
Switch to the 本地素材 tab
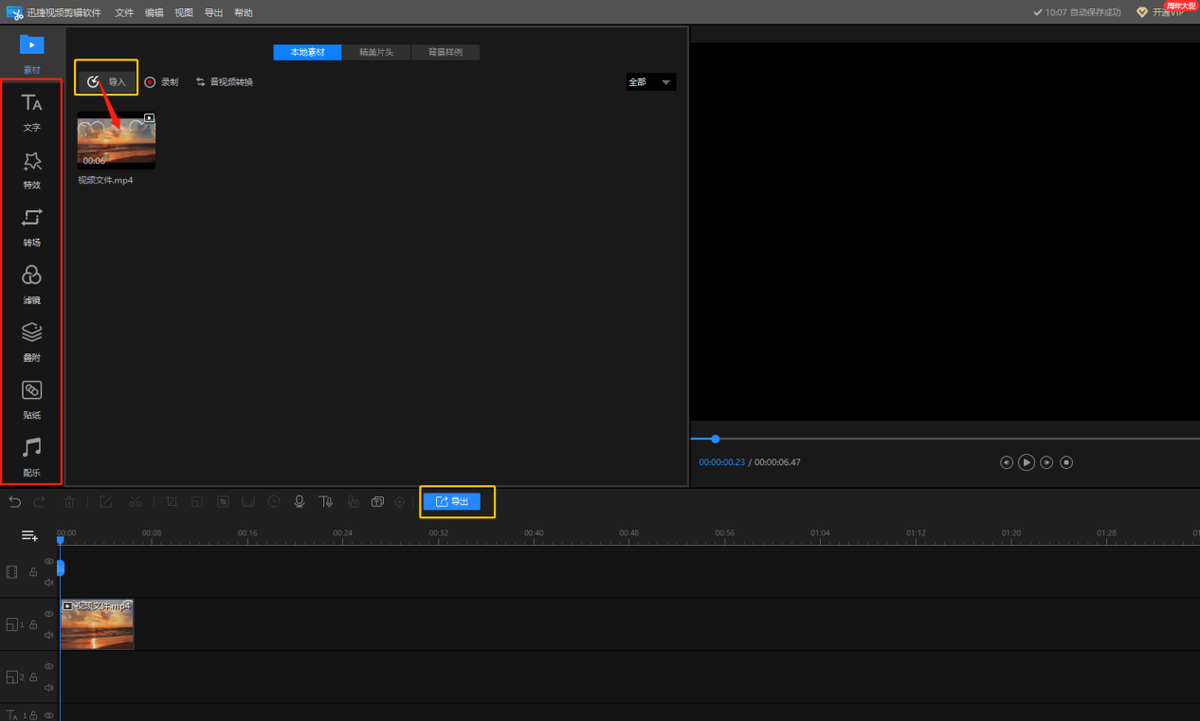[x=307, y=52]
